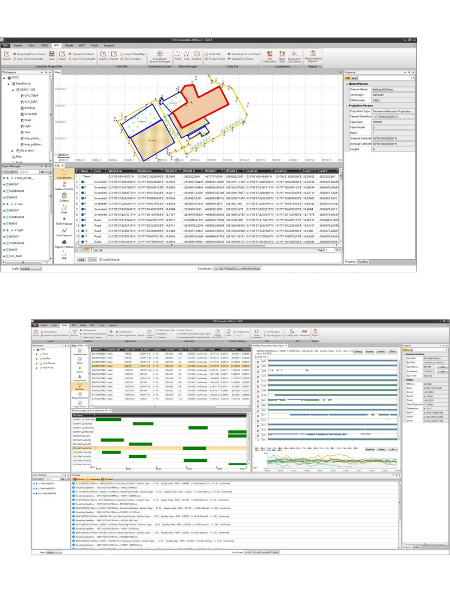
Task: Select Repeat Baseline in lower window side list
Action: click(80, 395)
